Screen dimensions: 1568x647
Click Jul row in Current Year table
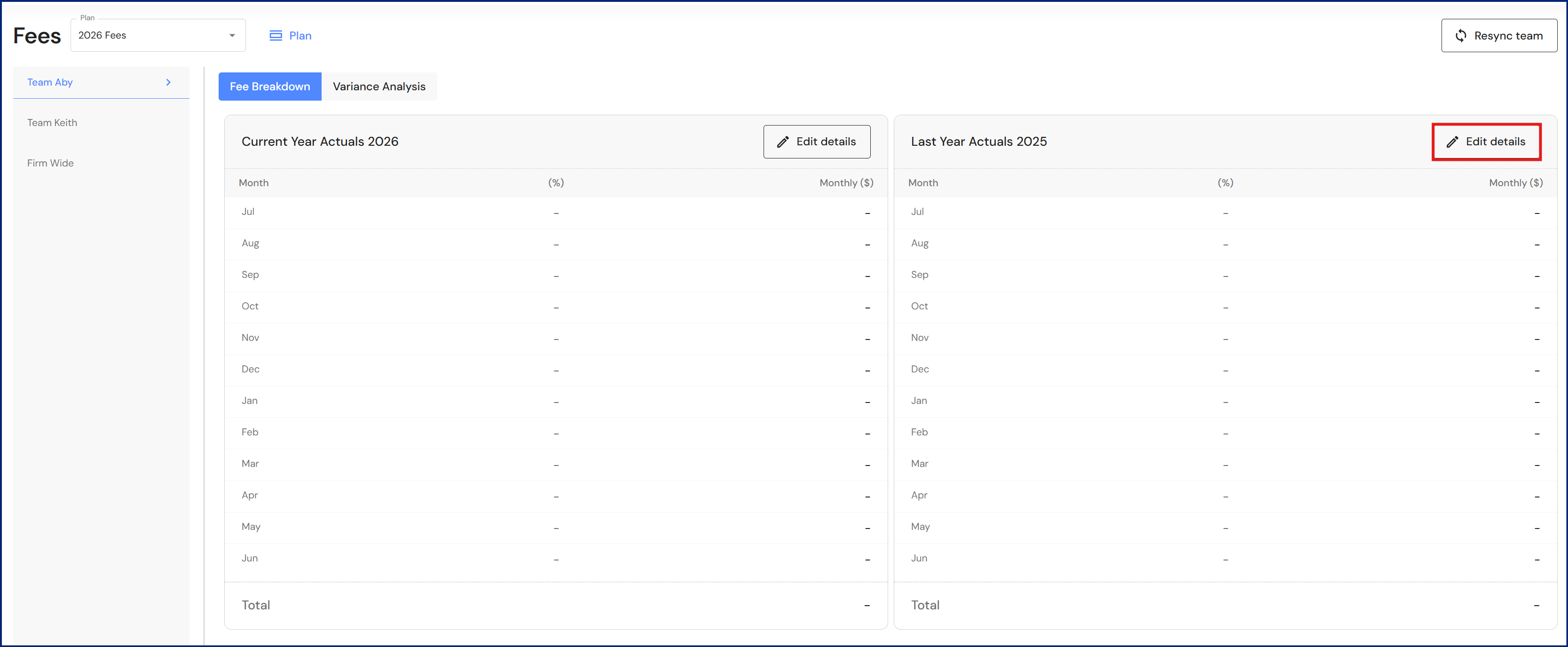555,213
